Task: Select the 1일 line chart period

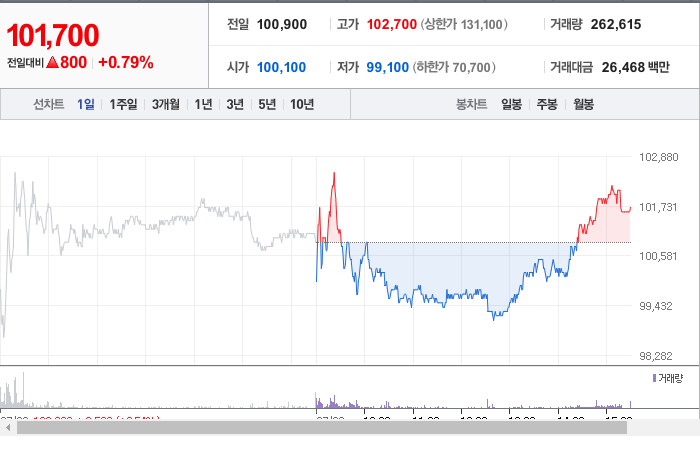Action: coord(86,104)
